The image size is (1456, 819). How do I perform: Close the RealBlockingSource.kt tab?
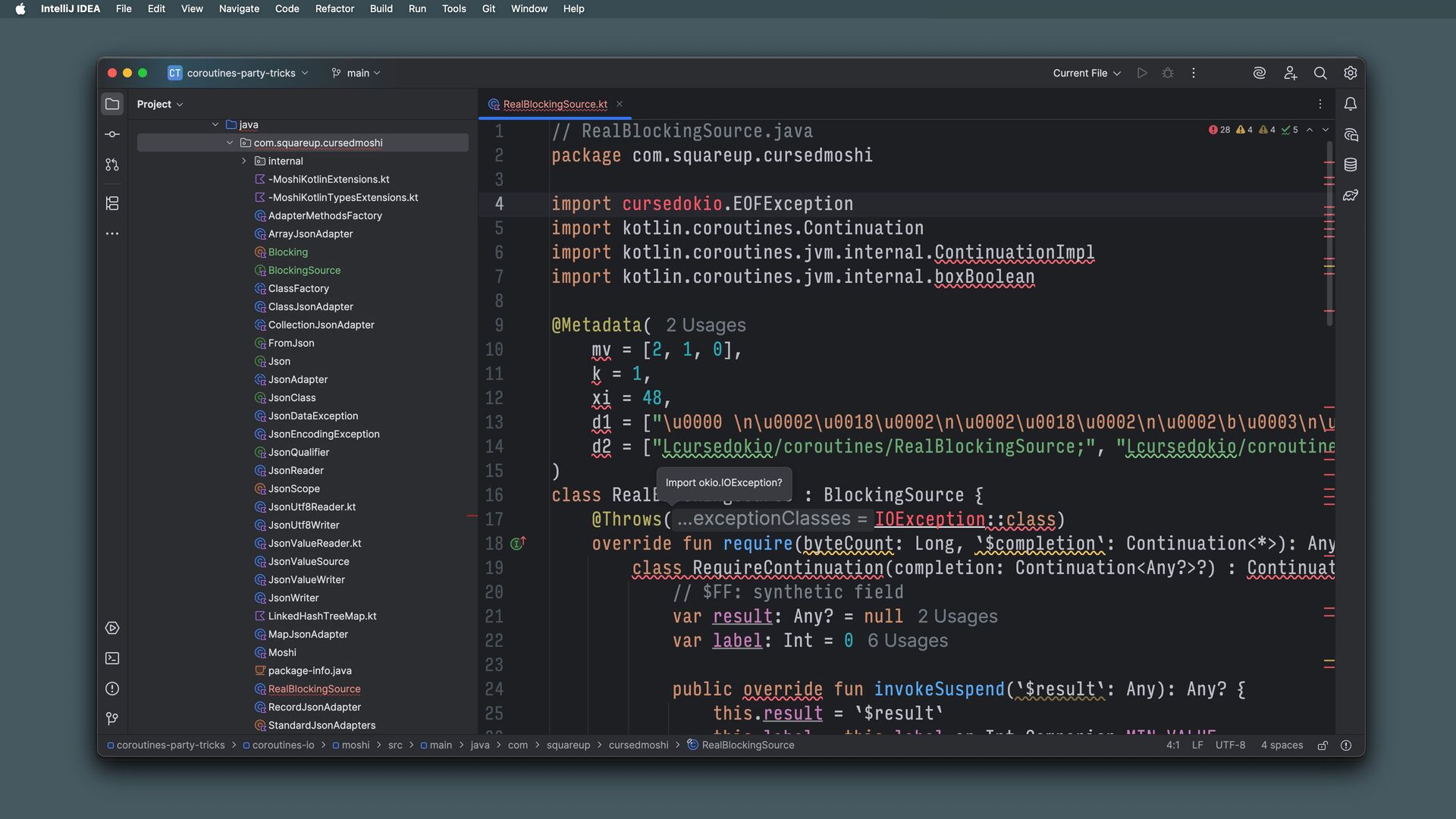point(620,104)
